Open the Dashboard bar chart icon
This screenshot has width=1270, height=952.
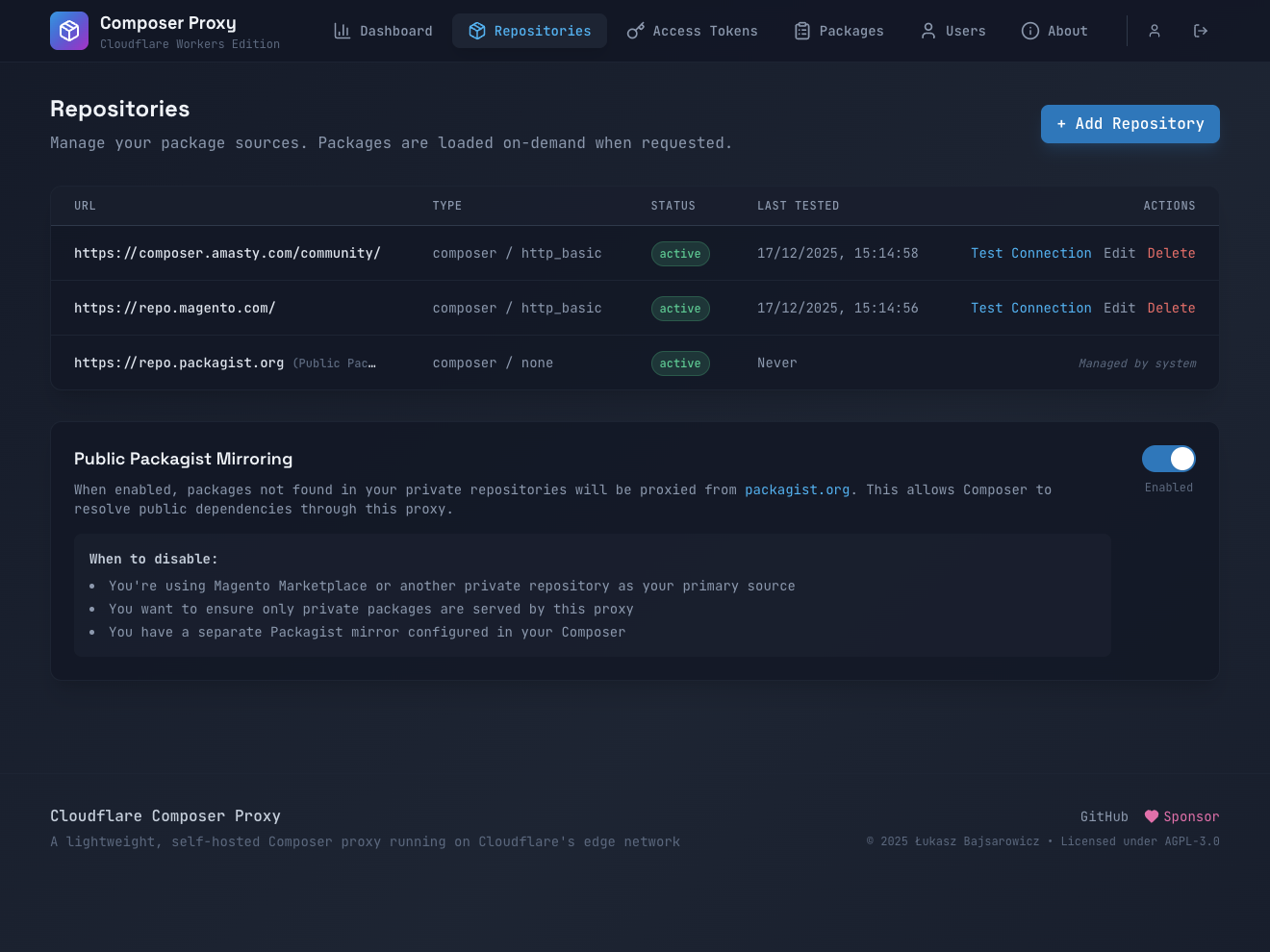pos(342,31)
